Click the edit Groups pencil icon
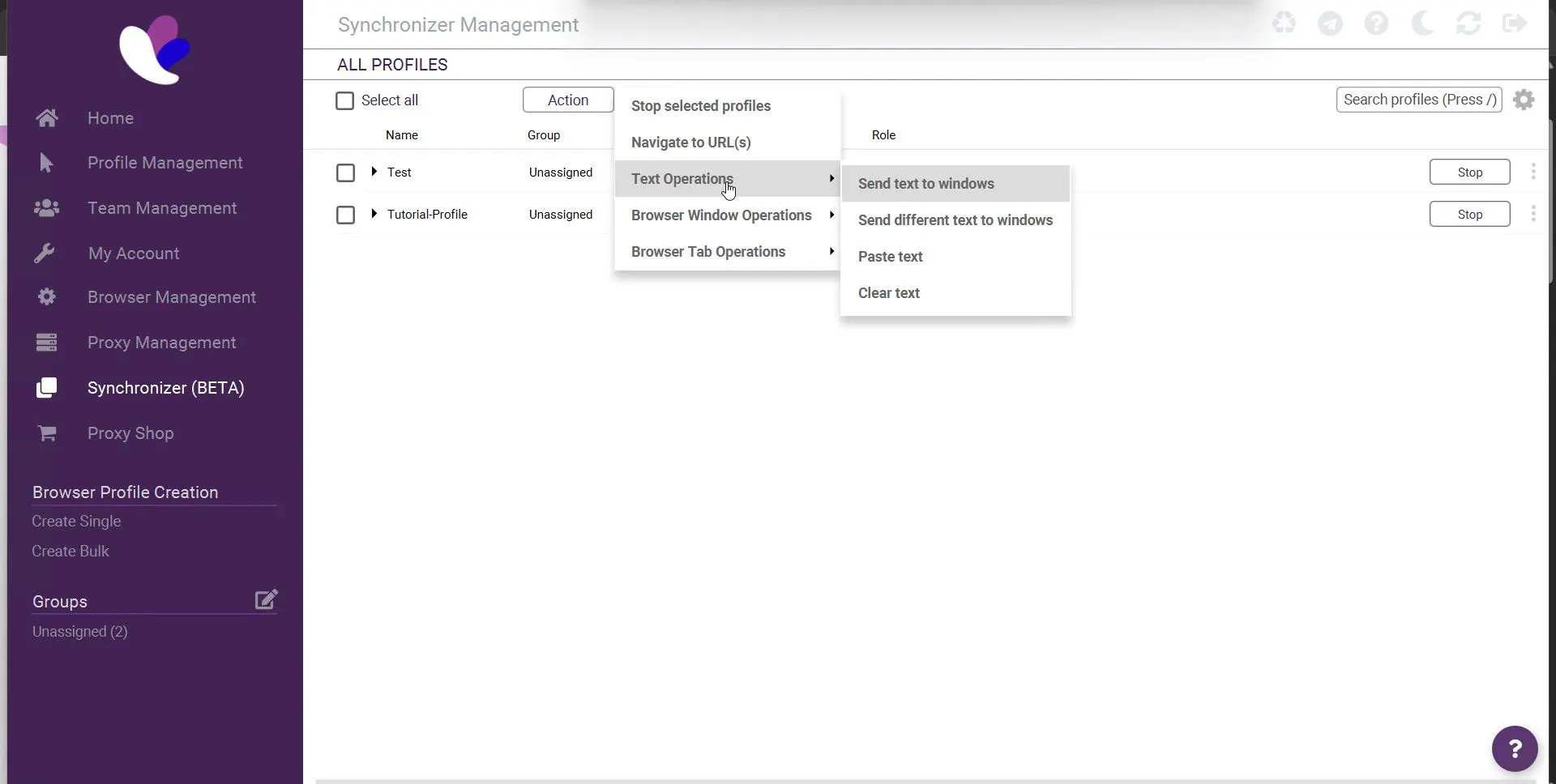Viewport: 1556px width, 784px height. tap(267, 599)
